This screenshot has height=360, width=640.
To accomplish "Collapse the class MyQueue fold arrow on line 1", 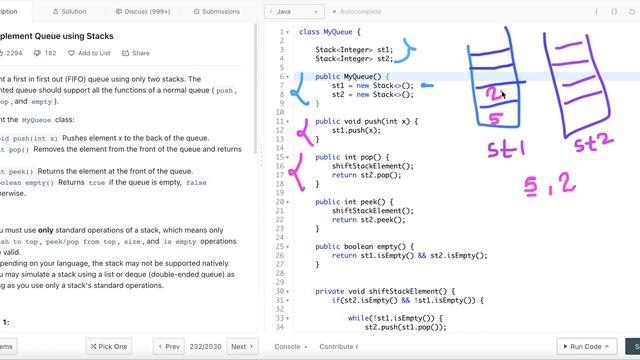I will click(x=288, y=32).
